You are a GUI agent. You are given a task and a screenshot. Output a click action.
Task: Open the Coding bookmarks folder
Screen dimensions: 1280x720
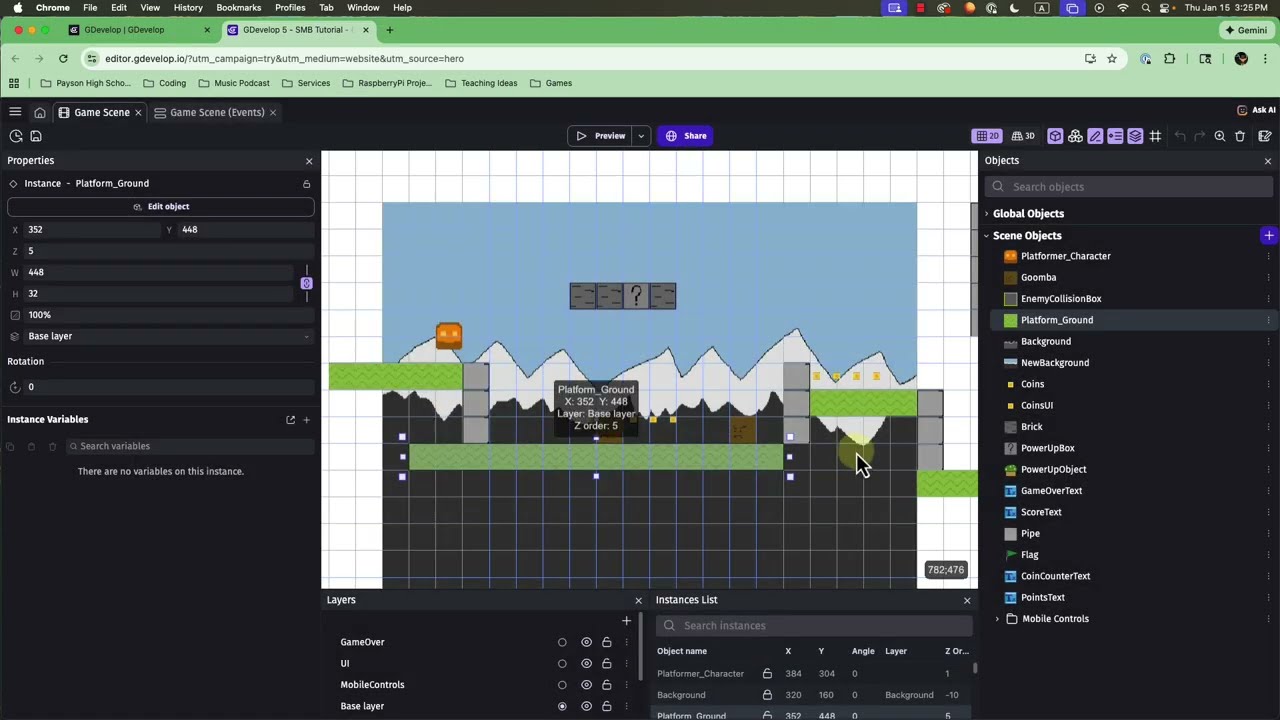pyautogui.click(x=164, y=83)
